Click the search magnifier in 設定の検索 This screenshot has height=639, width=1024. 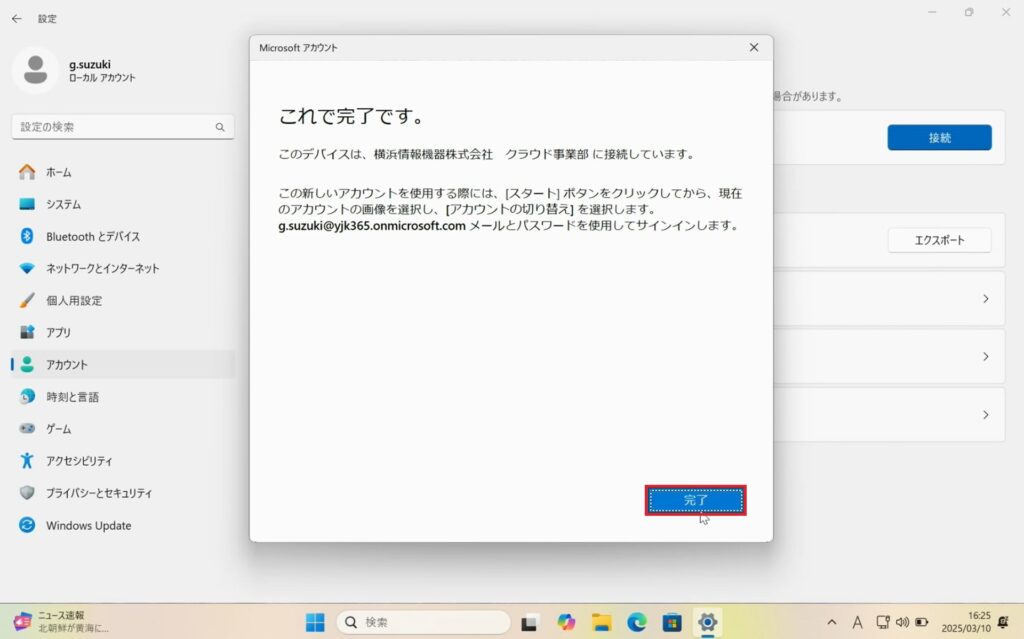220,127
